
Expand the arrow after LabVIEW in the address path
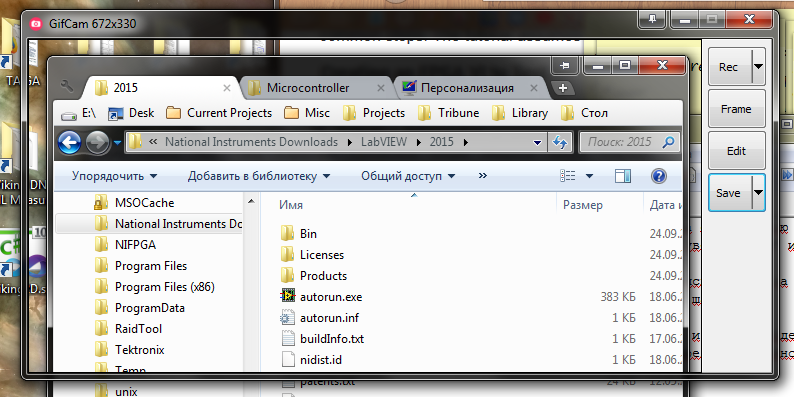(418, 142)
